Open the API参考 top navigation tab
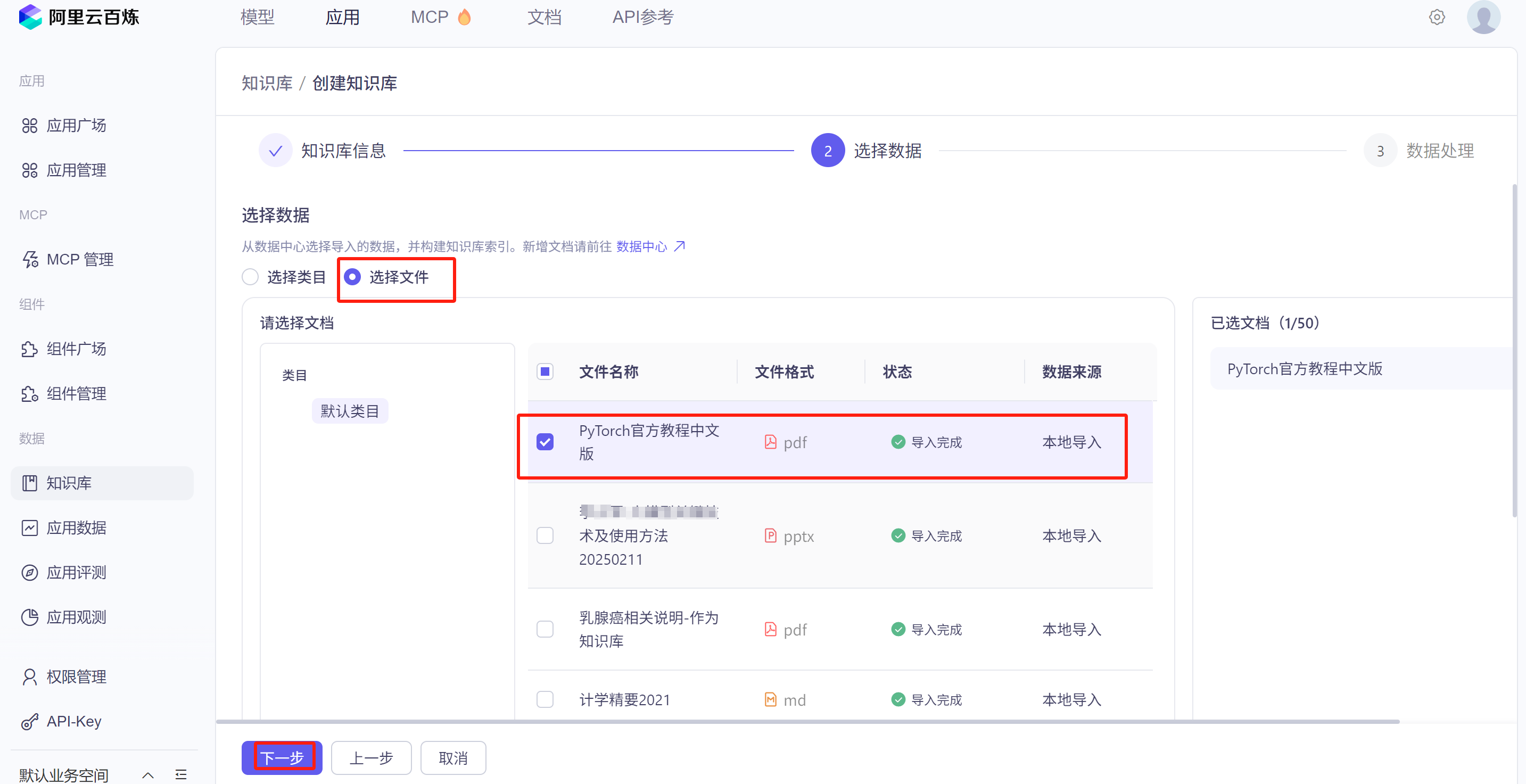Viewport: 1526px width, 784px height. (643, 17)
